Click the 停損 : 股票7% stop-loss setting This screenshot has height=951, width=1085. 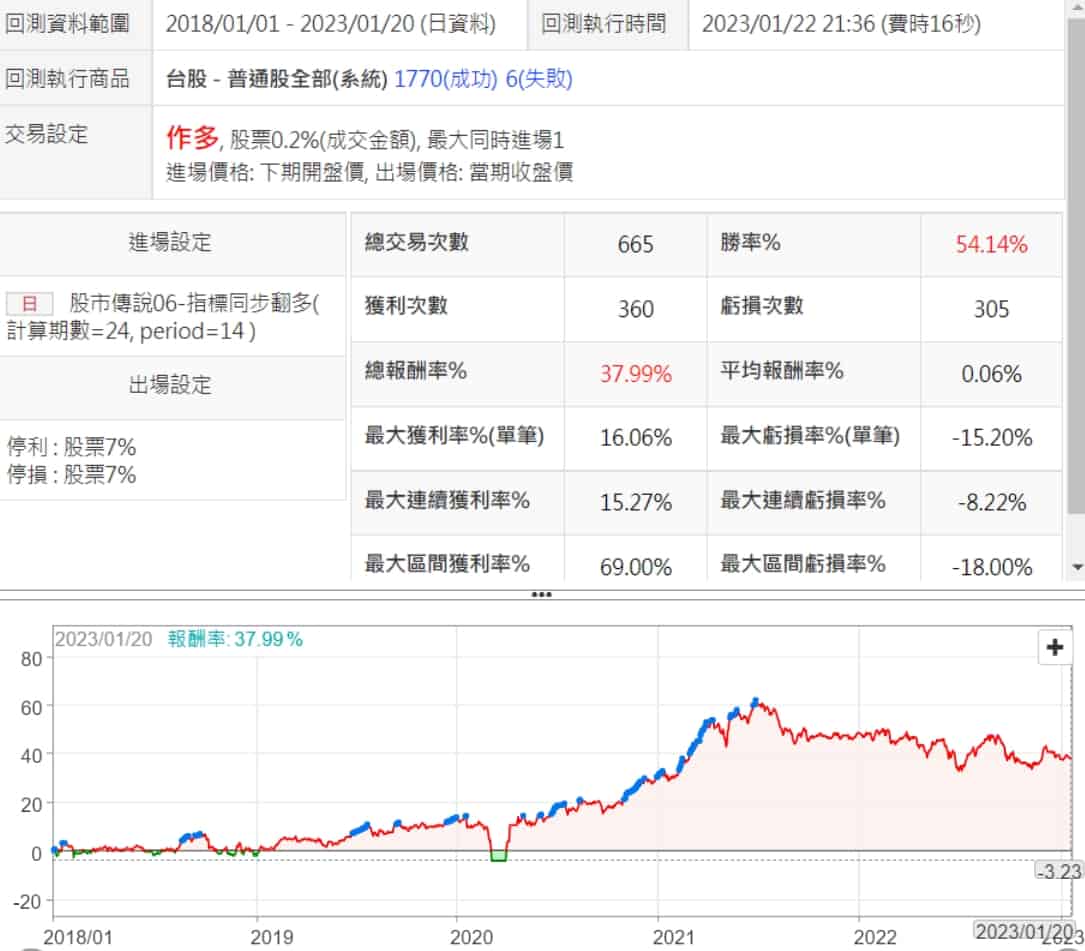point(71,474)
